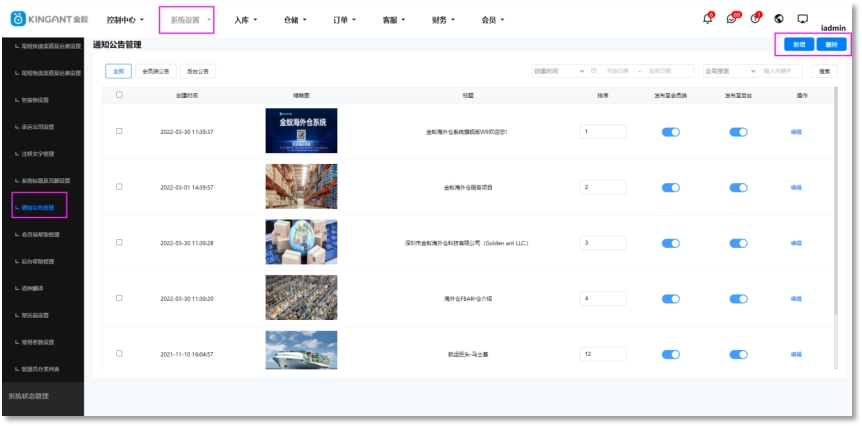Open the 全局搜索 dropdown selector
862x426 pixels.
[729, 71]
